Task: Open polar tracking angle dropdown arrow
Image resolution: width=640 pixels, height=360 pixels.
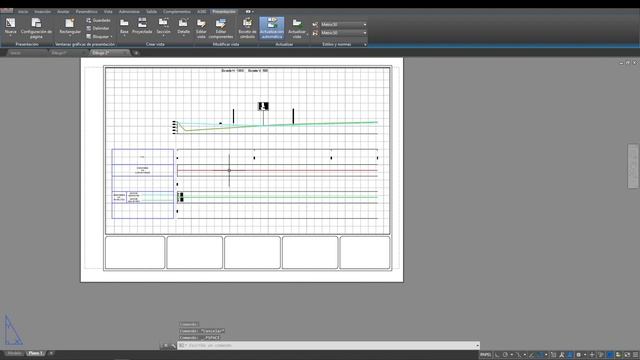Action: tap(511, 355)
